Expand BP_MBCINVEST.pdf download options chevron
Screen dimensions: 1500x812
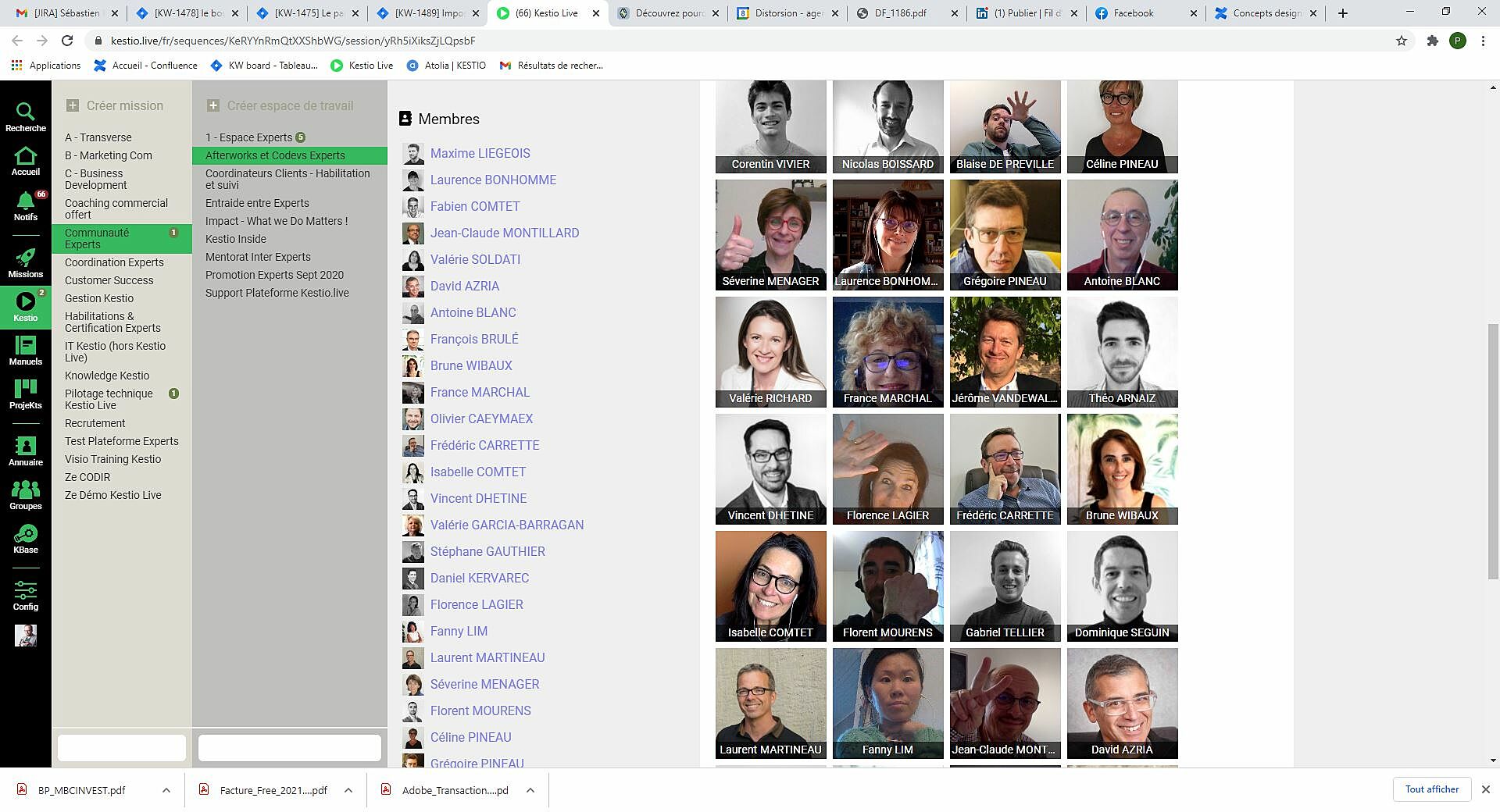coord(166,790)
